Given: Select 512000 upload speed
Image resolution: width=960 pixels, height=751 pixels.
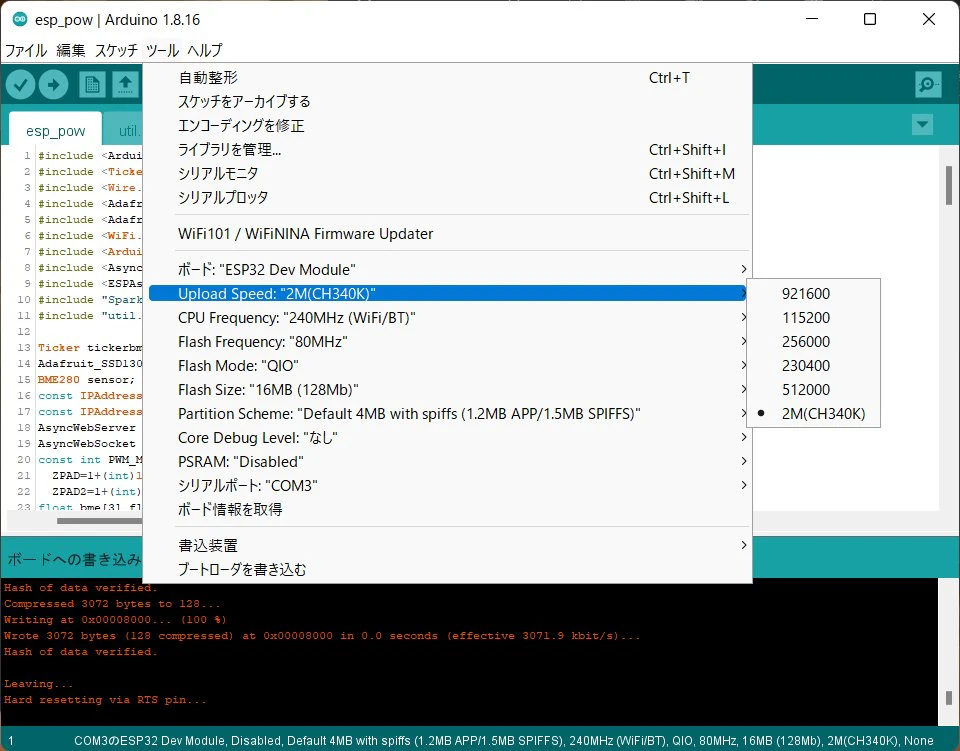Looking at the screenshot, I should [x=813, y=389].
